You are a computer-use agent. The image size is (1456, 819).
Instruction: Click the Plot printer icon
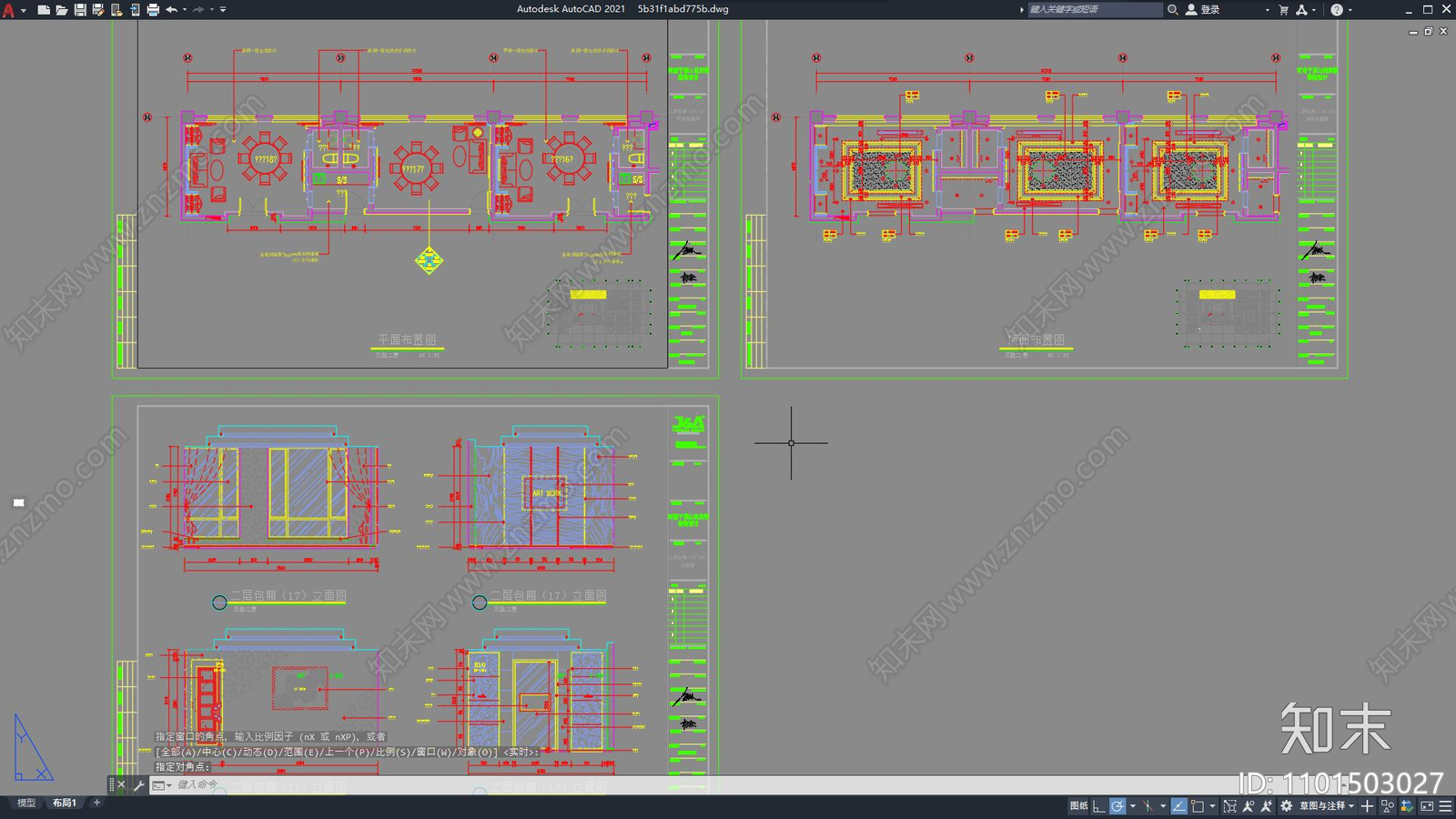click(153, 9)
